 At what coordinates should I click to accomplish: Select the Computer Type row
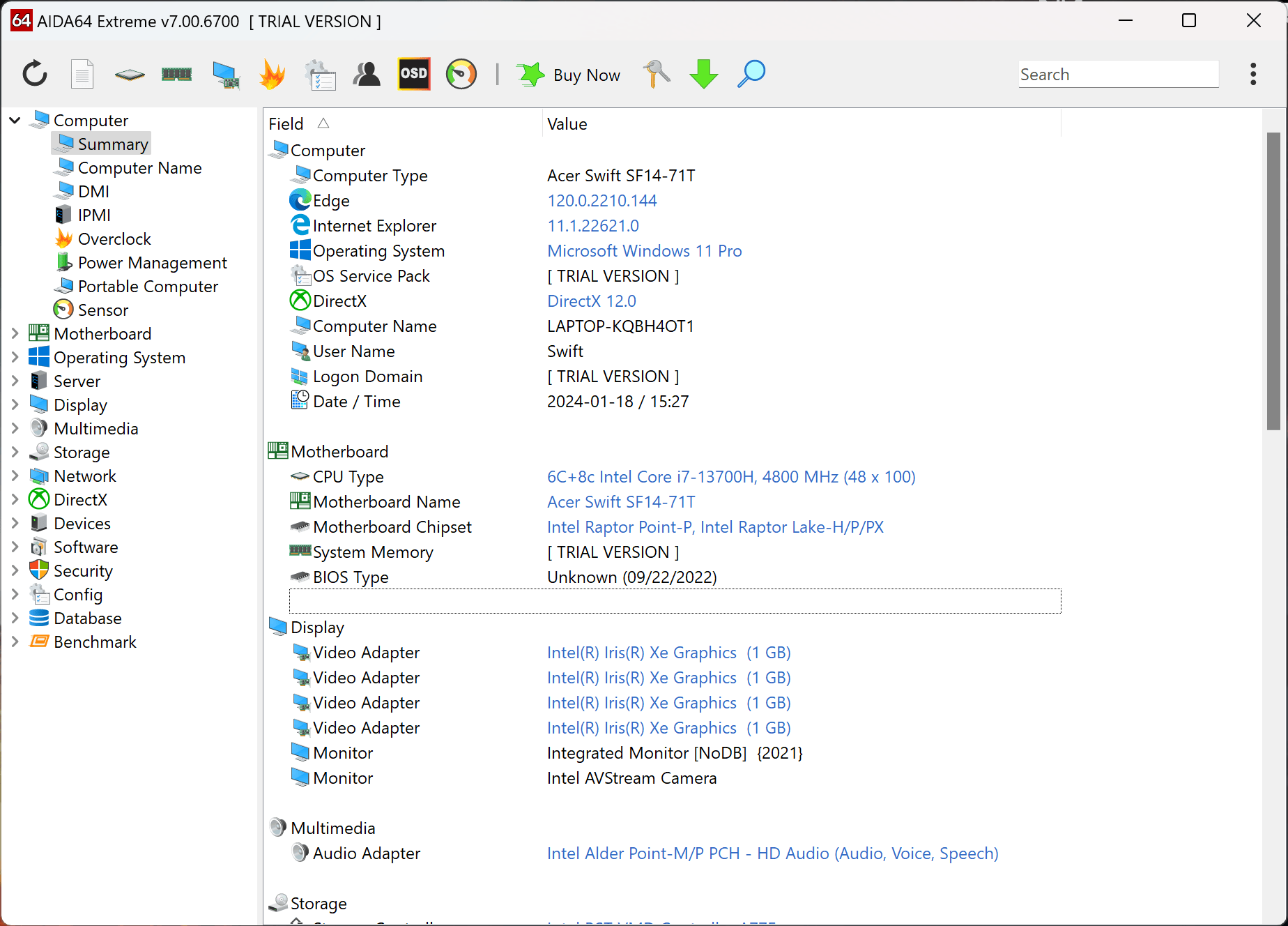(675, 176)
